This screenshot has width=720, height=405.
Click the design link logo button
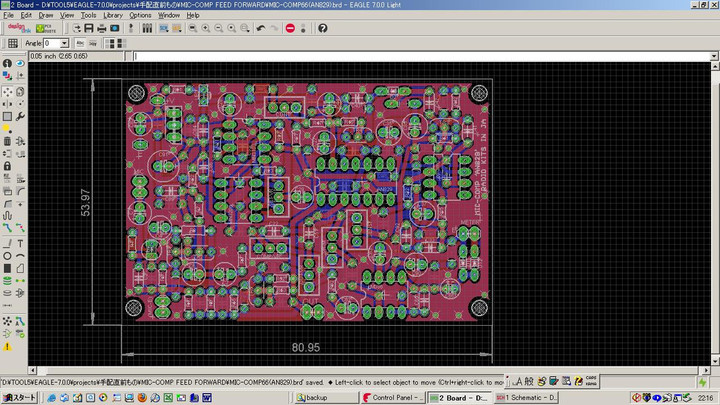pos(17,28)
